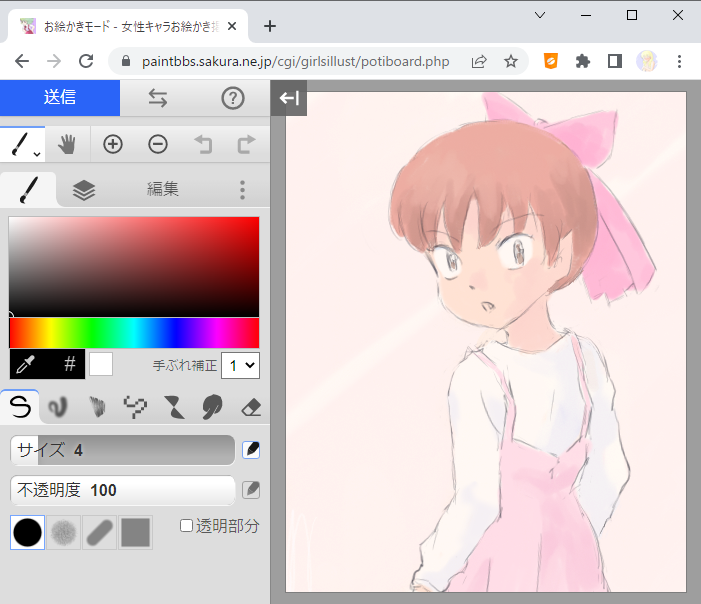Select the eraser tool
This screenshot has height=604, width=701.
251,407
